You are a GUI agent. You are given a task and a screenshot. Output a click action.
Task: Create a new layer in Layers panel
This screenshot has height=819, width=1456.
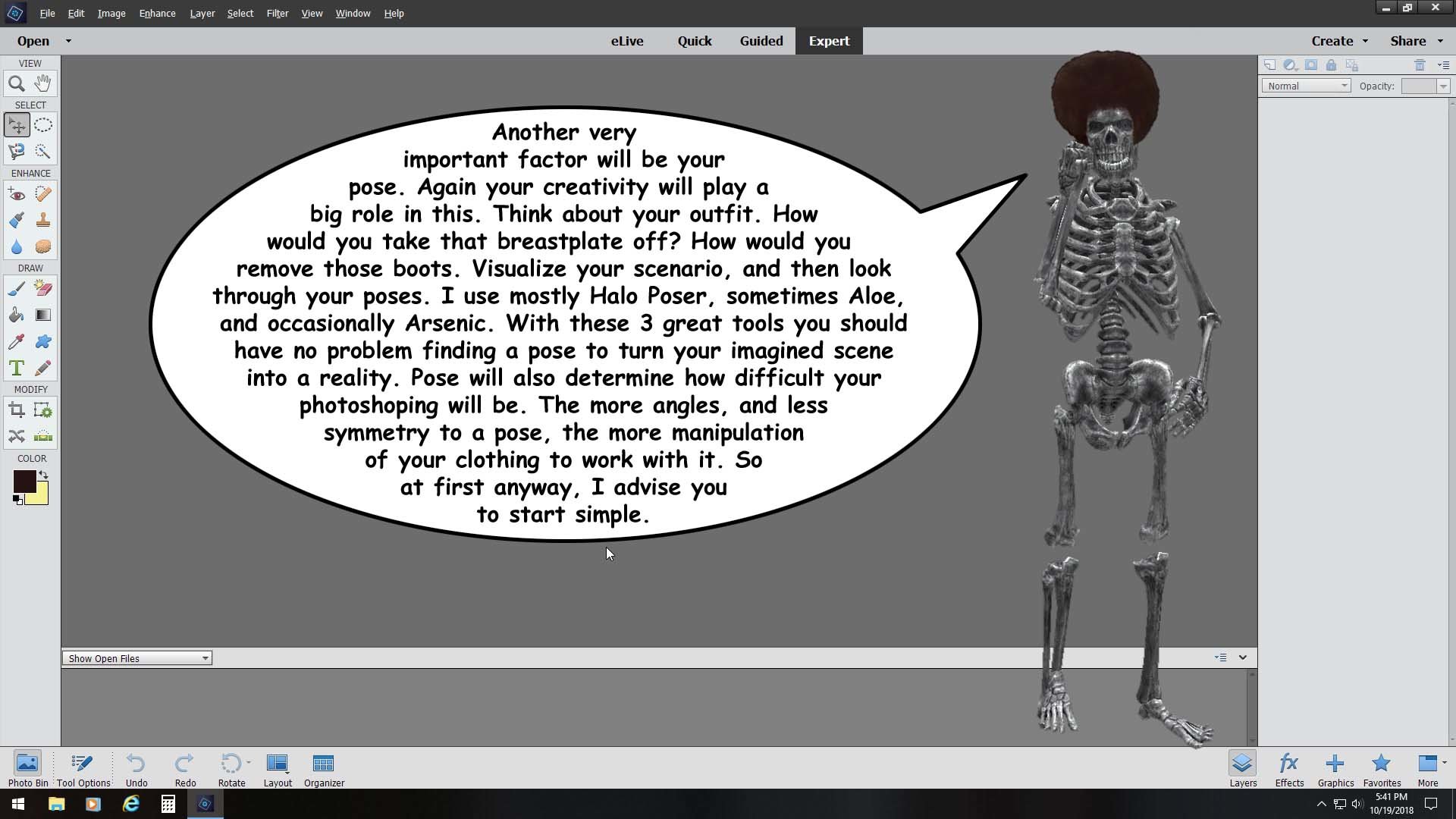point(1269,65)
